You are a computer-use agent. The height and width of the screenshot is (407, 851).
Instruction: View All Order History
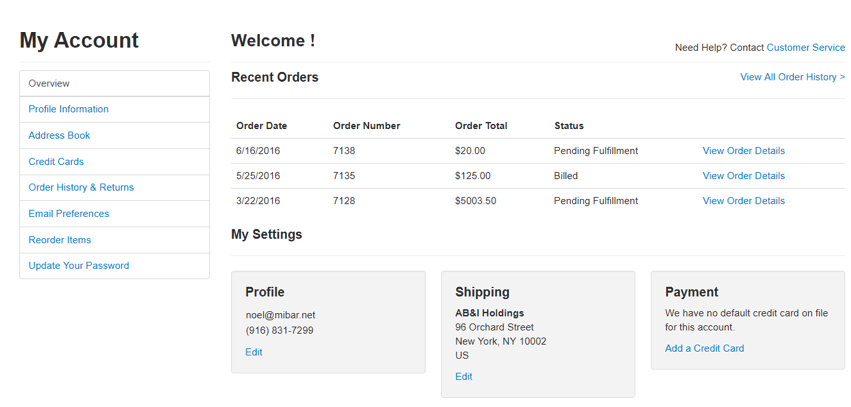(x=792, y=77)
